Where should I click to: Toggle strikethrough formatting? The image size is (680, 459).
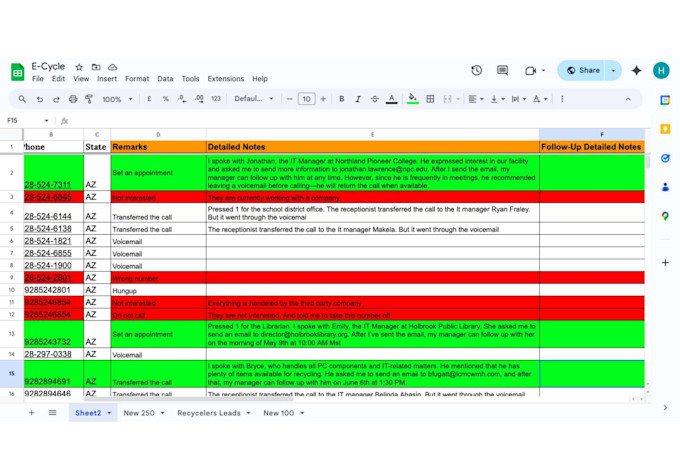pos(375,99)
